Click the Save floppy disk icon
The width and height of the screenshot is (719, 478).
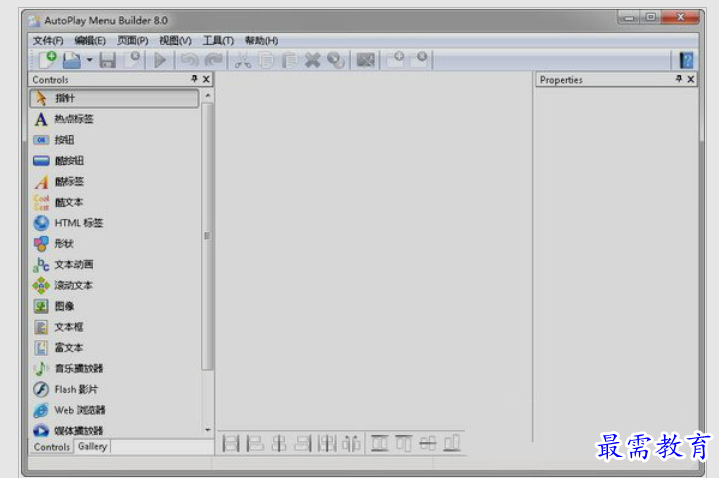(108, 60)
